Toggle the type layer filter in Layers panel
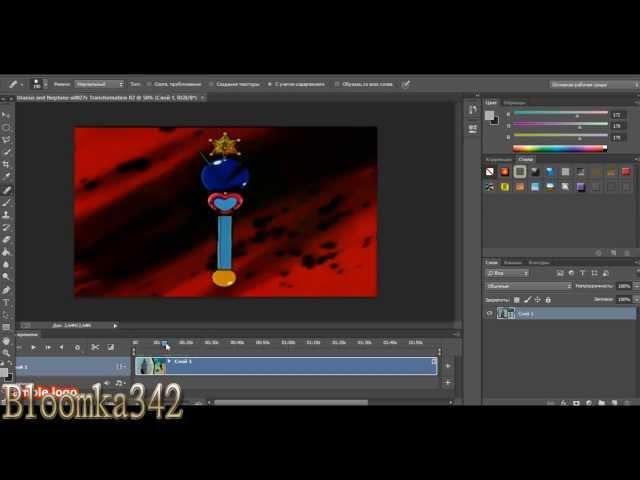Viewport: 640px width, 480px height. click(582, 273)
